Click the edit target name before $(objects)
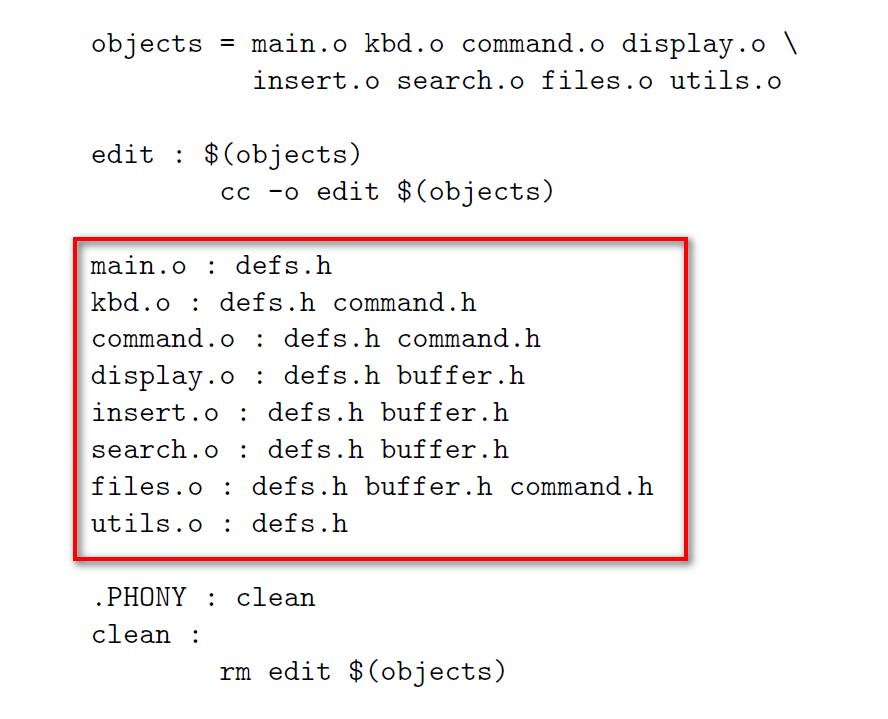888x719 pixels. click(x=122, y=154)
